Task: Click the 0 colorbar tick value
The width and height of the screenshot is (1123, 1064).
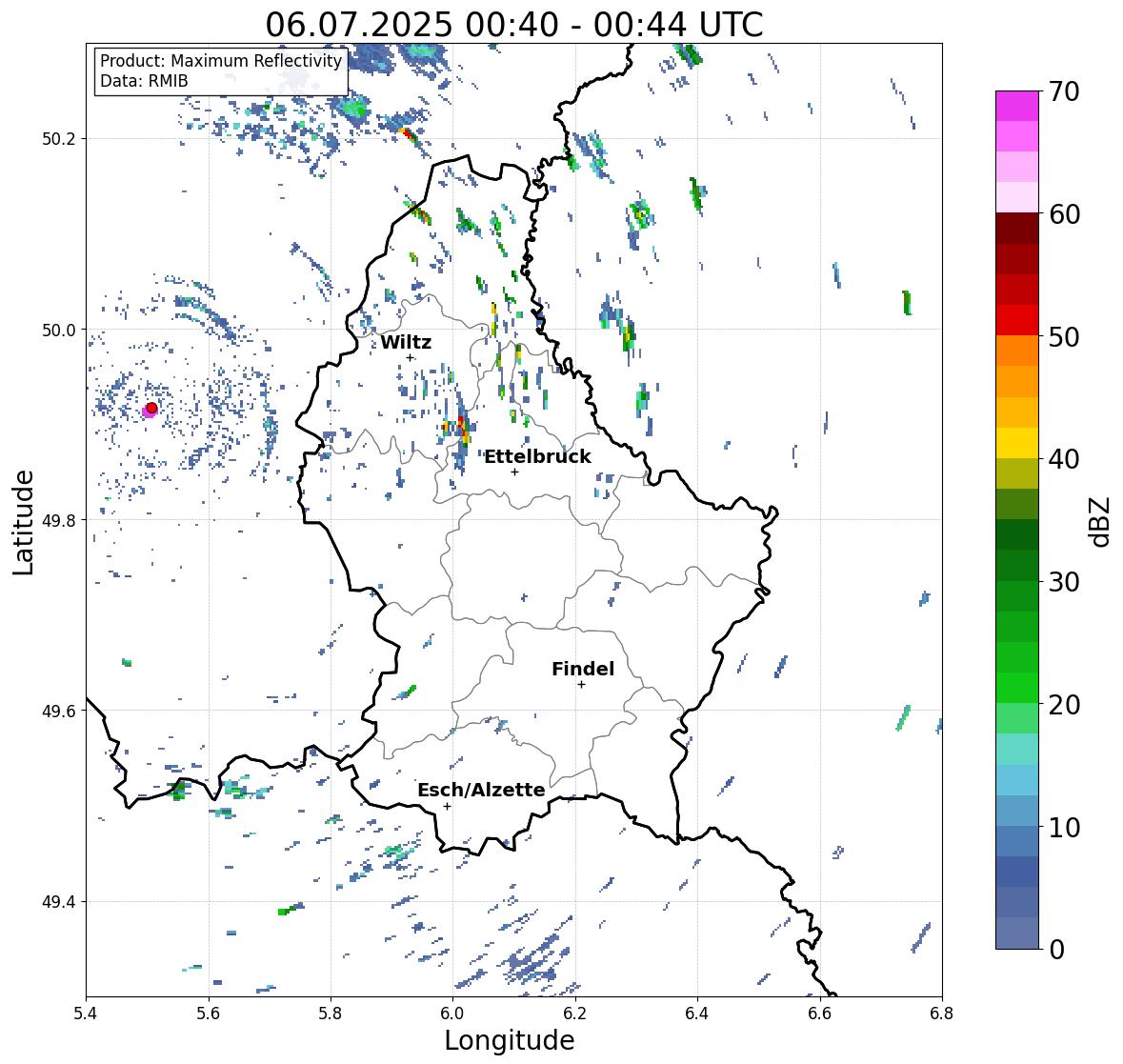Action: point(1056,950)
